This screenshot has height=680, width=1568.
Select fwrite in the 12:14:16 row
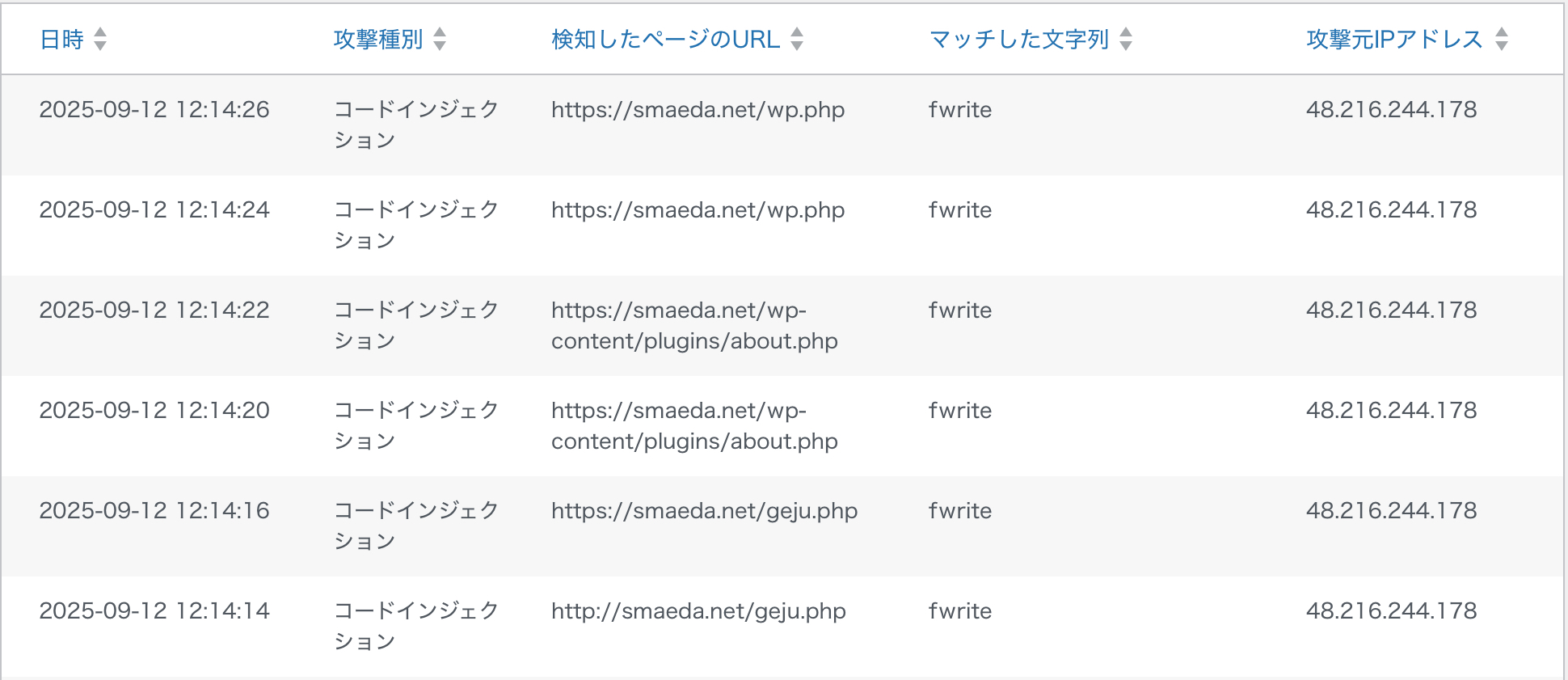960,511
